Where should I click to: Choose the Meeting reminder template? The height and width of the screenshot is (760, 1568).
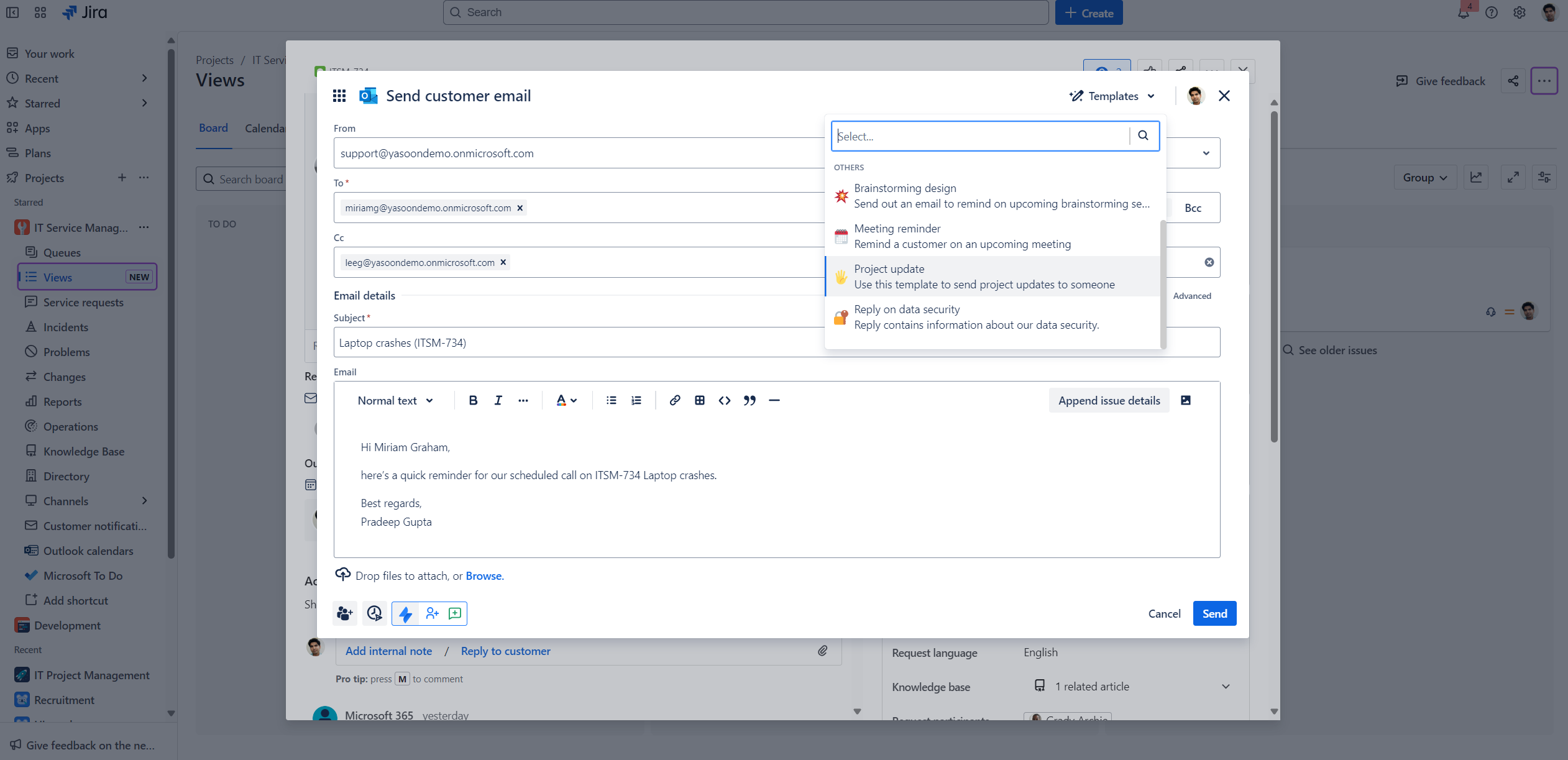tap(962, 236)
